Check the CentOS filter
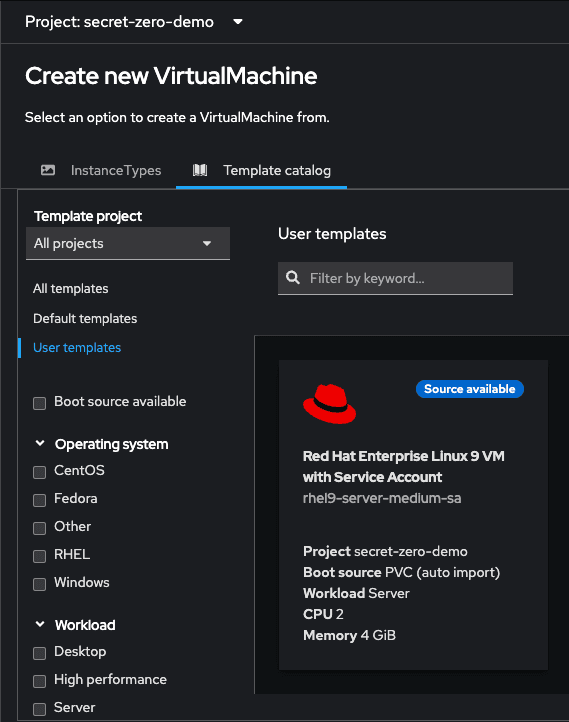 [x=40, y=472]
